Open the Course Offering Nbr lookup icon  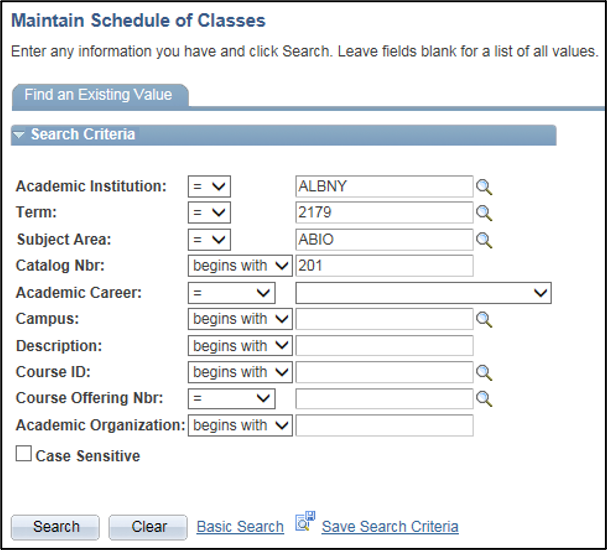coord(484,399)
